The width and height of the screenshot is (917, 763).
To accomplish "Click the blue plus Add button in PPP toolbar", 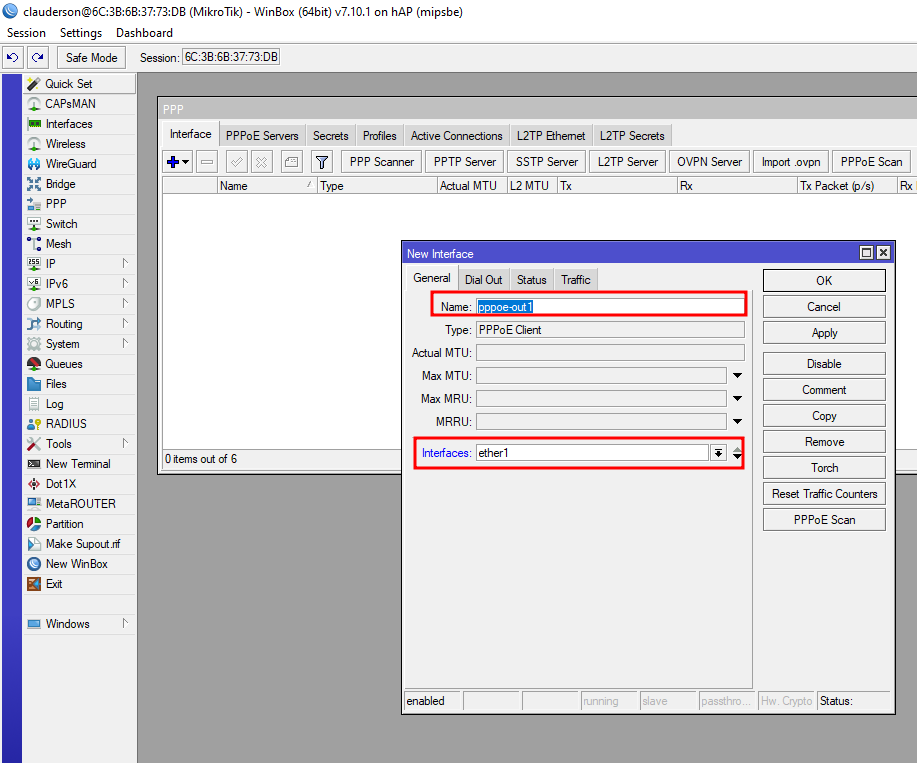I will point(174,162).
